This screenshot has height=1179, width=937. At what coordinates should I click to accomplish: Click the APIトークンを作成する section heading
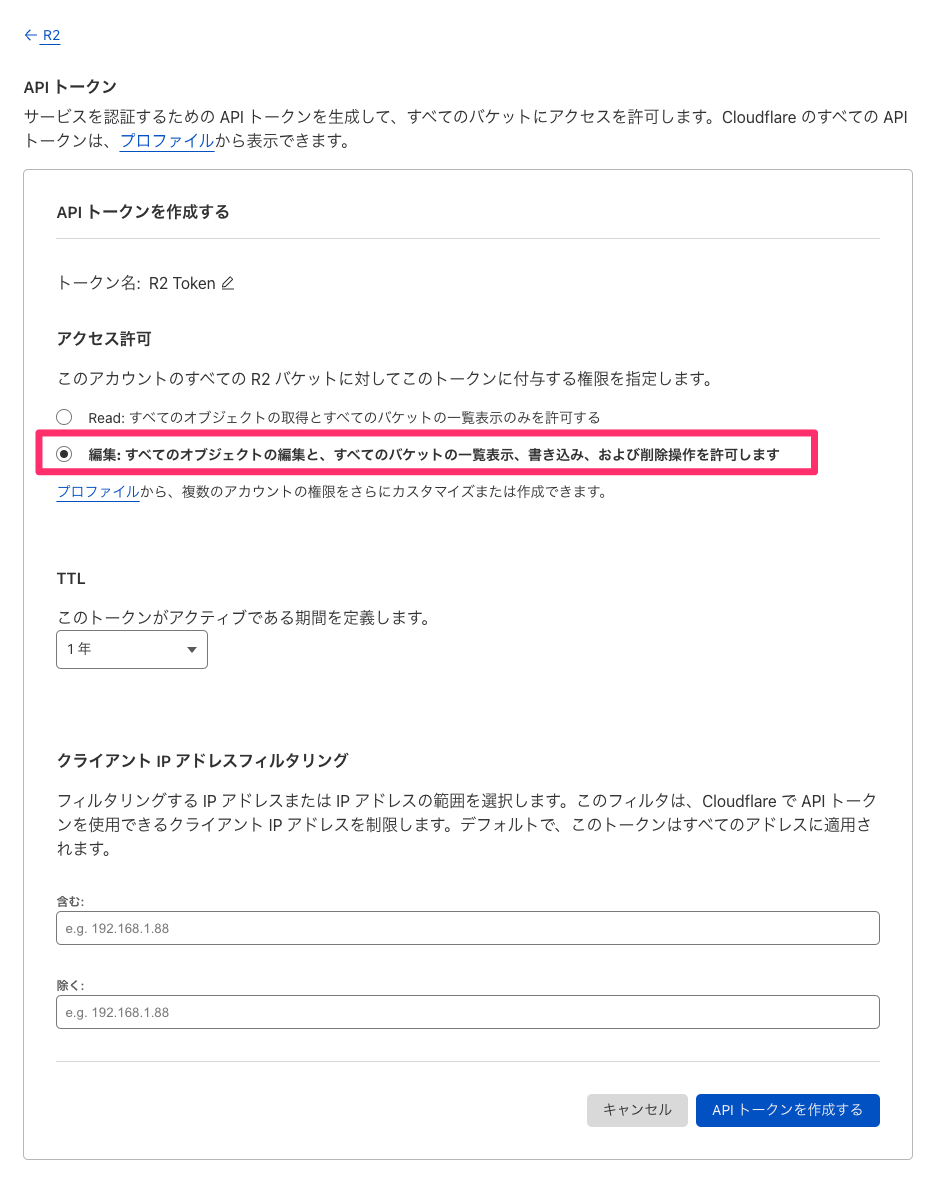143,212
